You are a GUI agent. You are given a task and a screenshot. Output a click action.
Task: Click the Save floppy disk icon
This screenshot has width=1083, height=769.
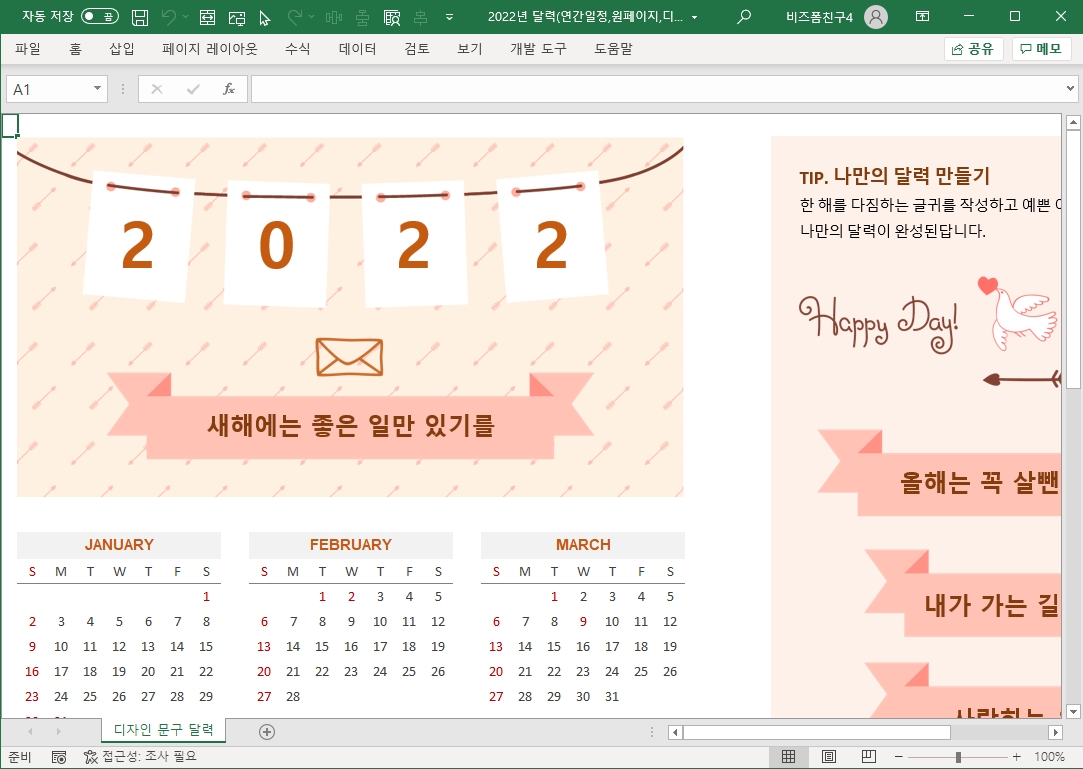pos(140,17)
